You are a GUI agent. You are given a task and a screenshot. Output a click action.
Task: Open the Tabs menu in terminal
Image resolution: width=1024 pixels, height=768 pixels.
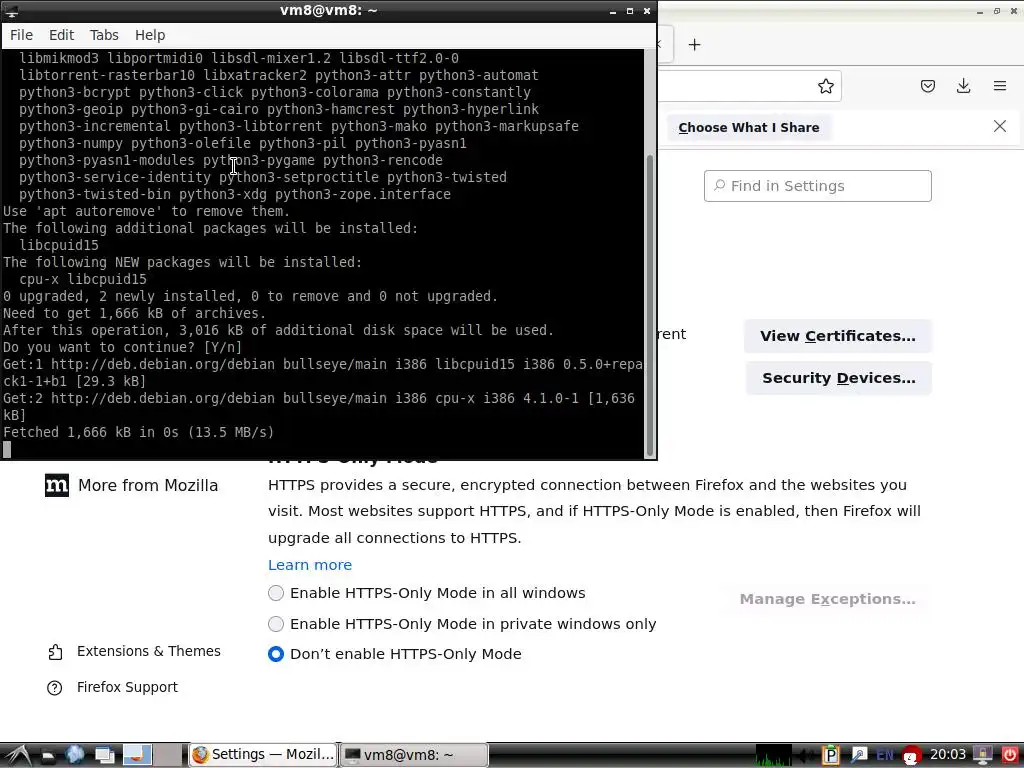[x=104, y=35]
